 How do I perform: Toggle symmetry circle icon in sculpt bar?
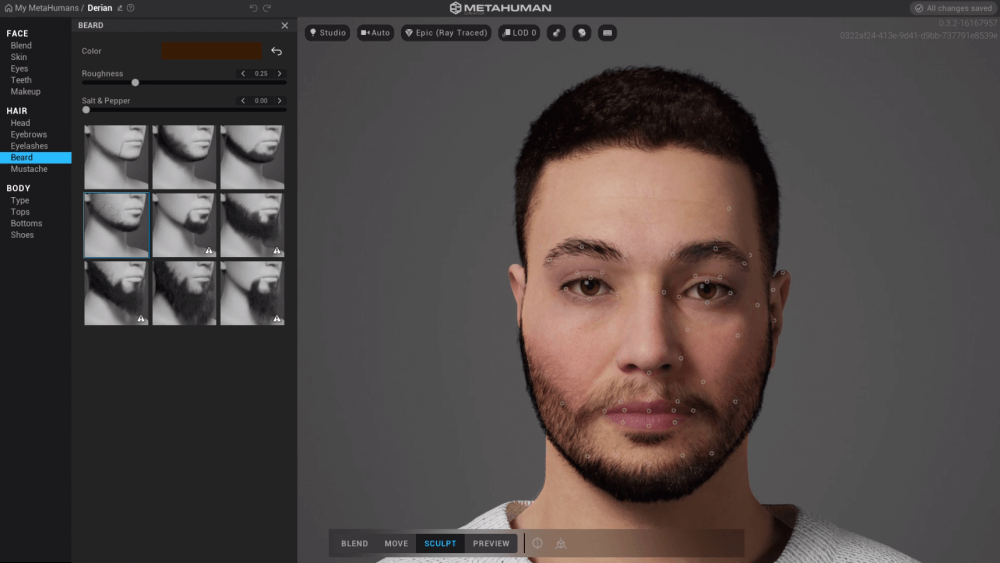point(538,543)
